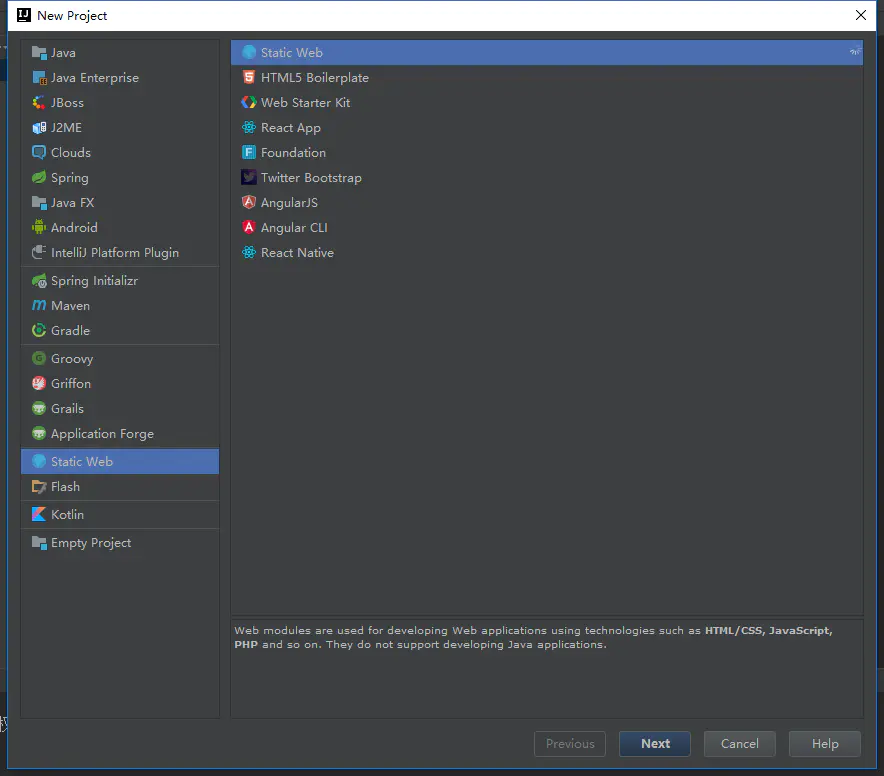Click the Gradle icon
Viewport: 884px width, 776px height.
point(39,330)
